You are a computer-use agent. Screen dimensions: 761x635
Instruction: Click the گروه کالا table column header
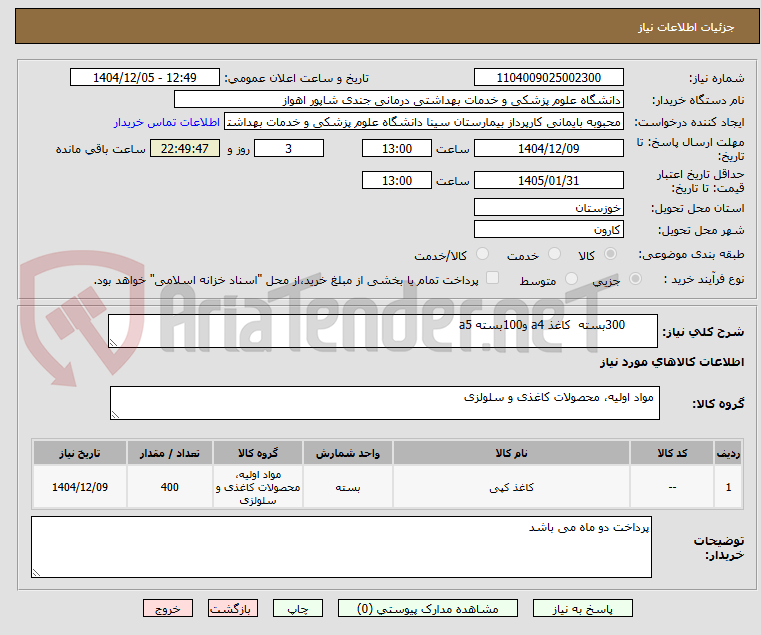[258, 453]
